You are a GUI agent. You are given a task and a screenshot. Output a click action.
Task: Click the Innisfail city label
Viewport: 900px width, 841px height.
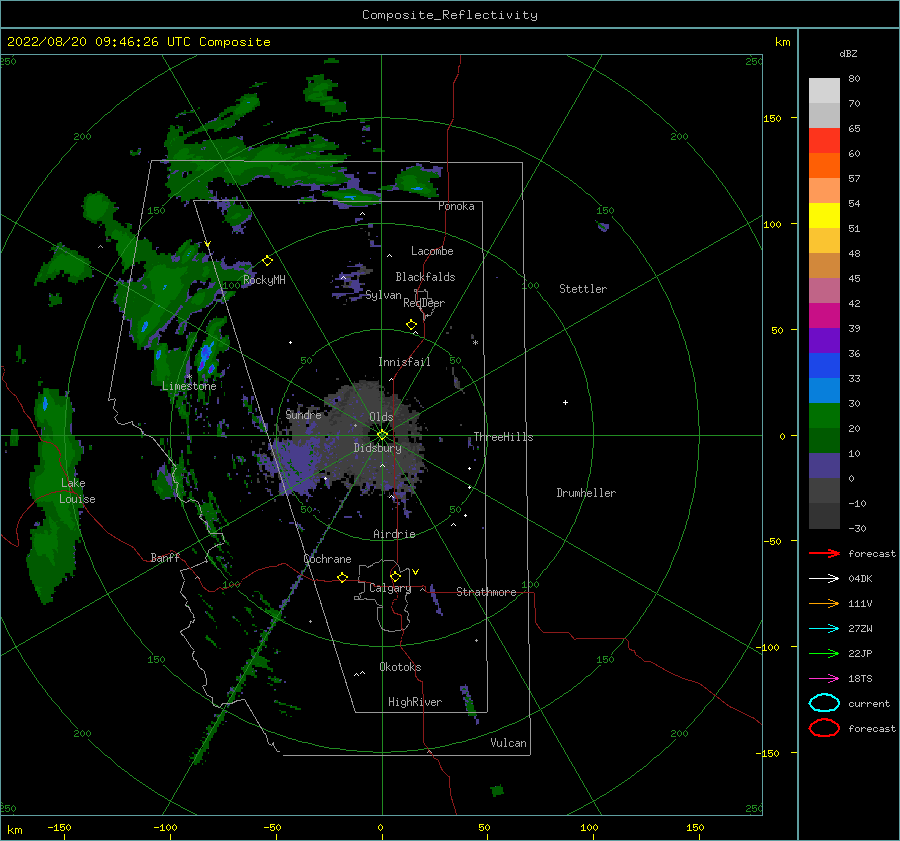tap(404, 362)
